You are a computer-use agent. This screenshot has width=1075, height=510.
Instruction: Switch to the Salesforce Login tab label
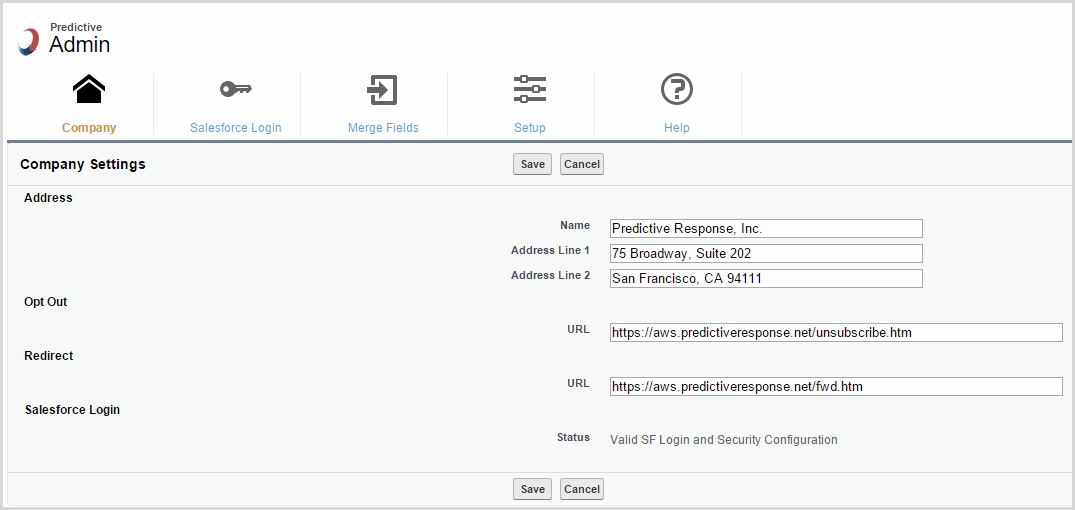(x=235, y=128)
